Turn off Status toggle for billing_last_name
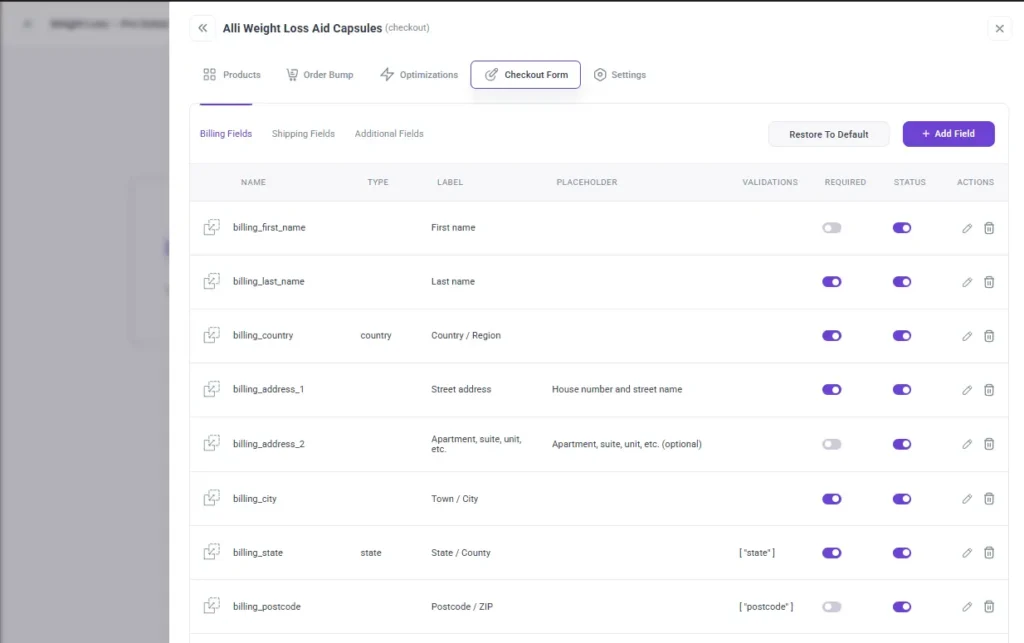The image size is (1024, 643). pyautogui.click(x=902, y=282)
